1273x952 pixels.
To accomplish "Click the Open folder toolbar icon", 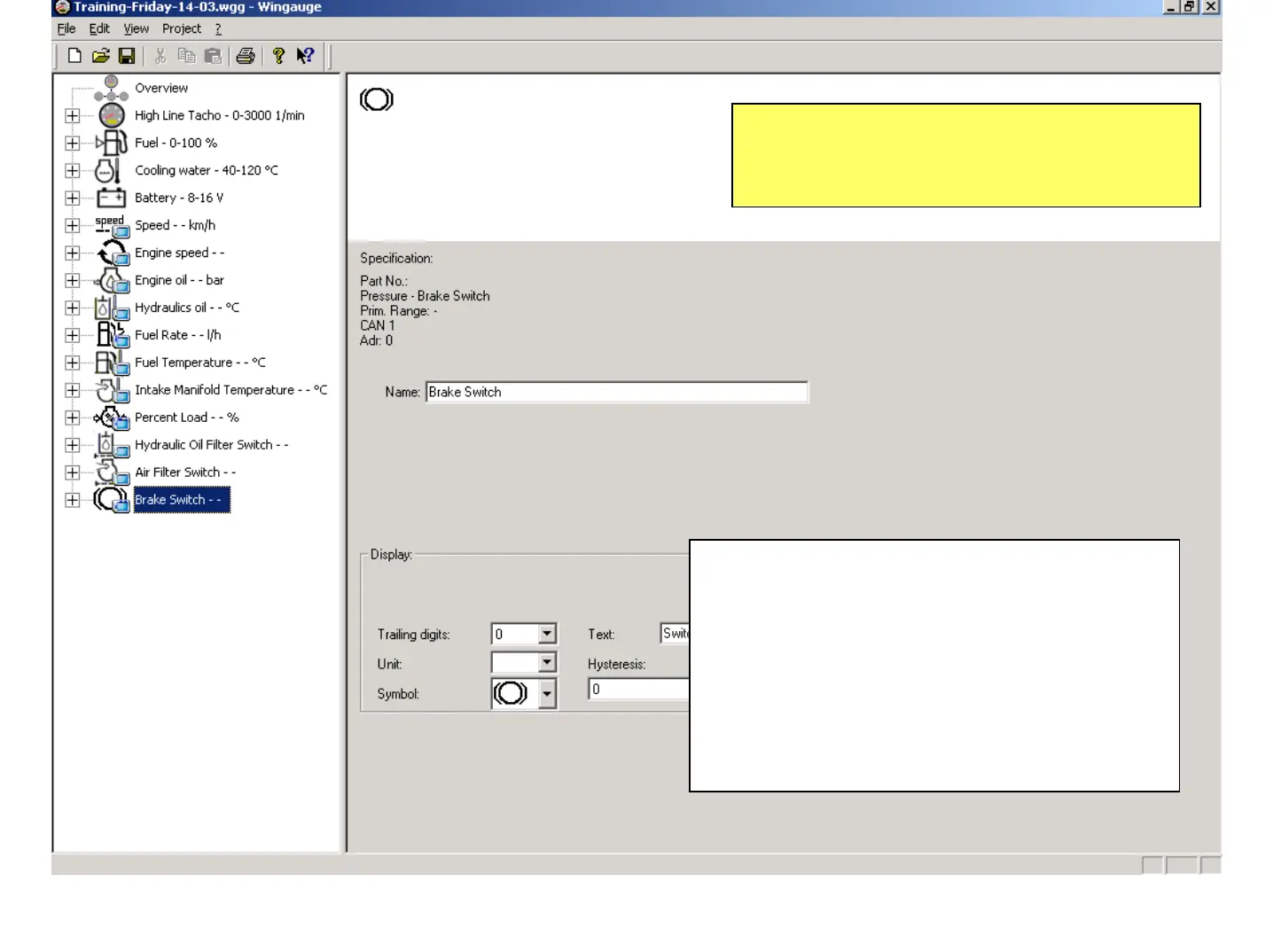I will [x=100, y=56].
